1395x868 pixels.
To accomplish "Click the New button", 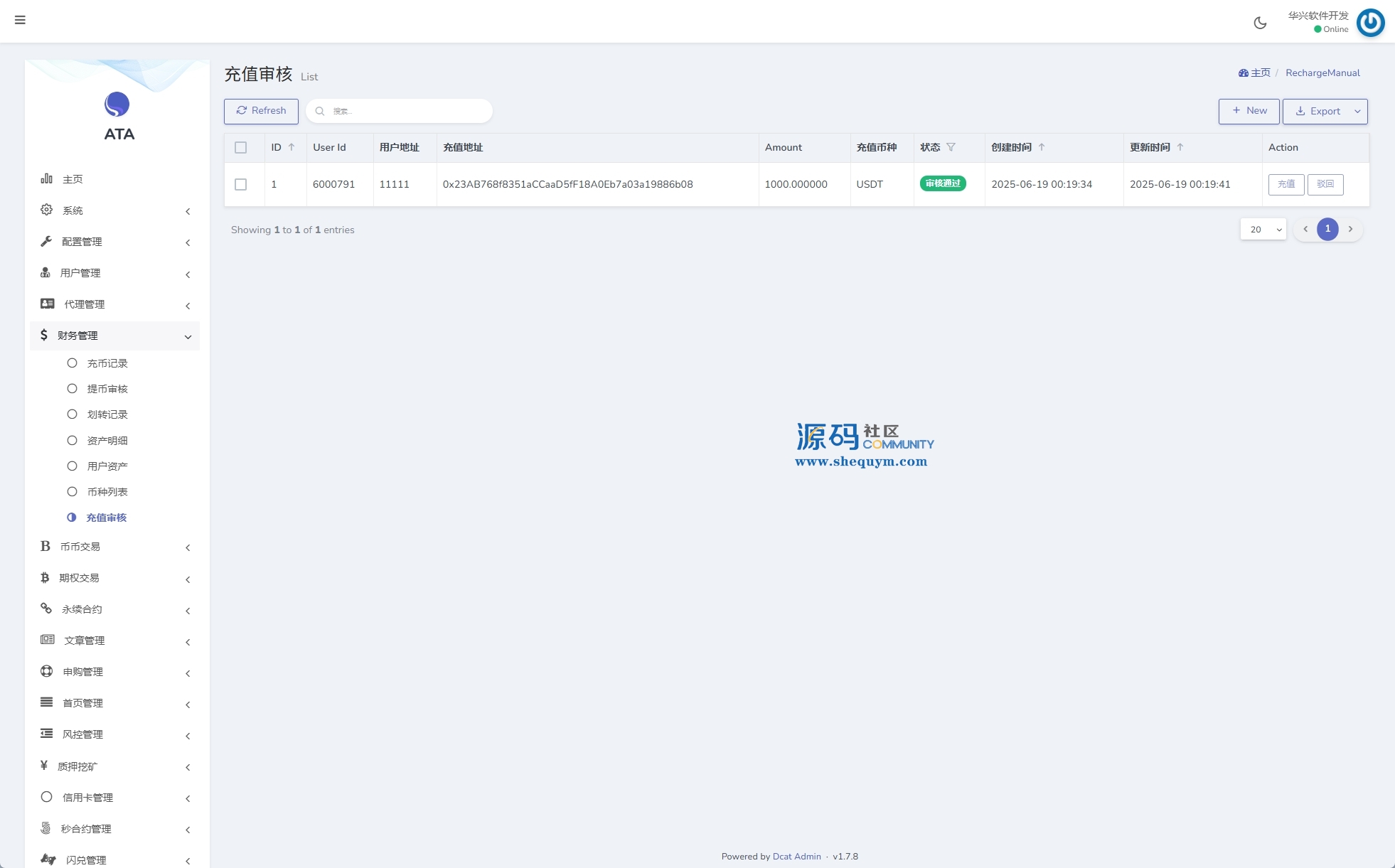I will (1249, 111).
